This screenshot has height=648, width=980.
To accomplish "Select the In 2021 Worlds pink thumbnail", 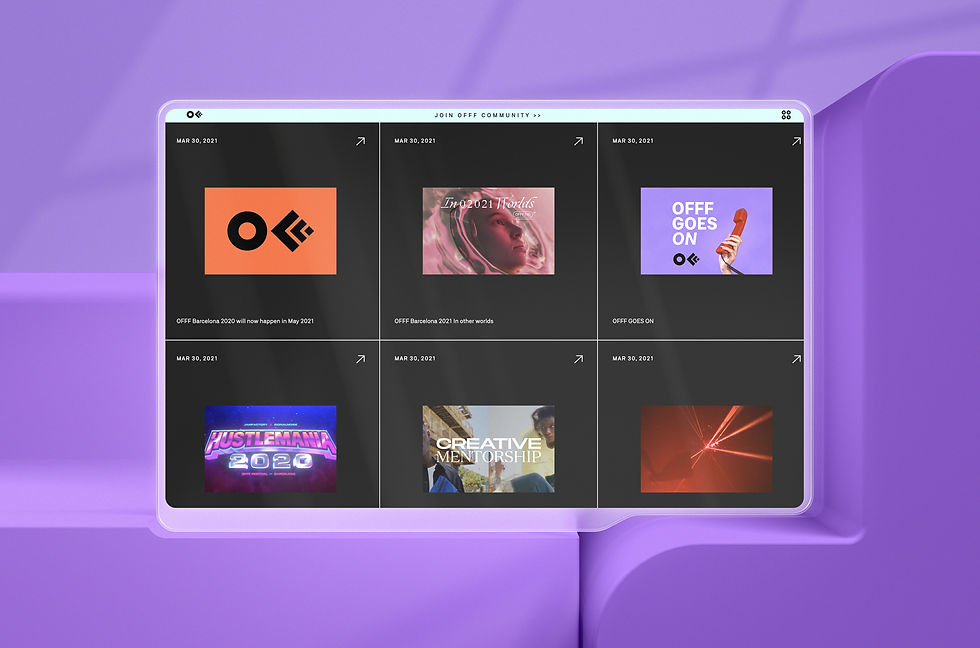I will click(x=489, y=231).
